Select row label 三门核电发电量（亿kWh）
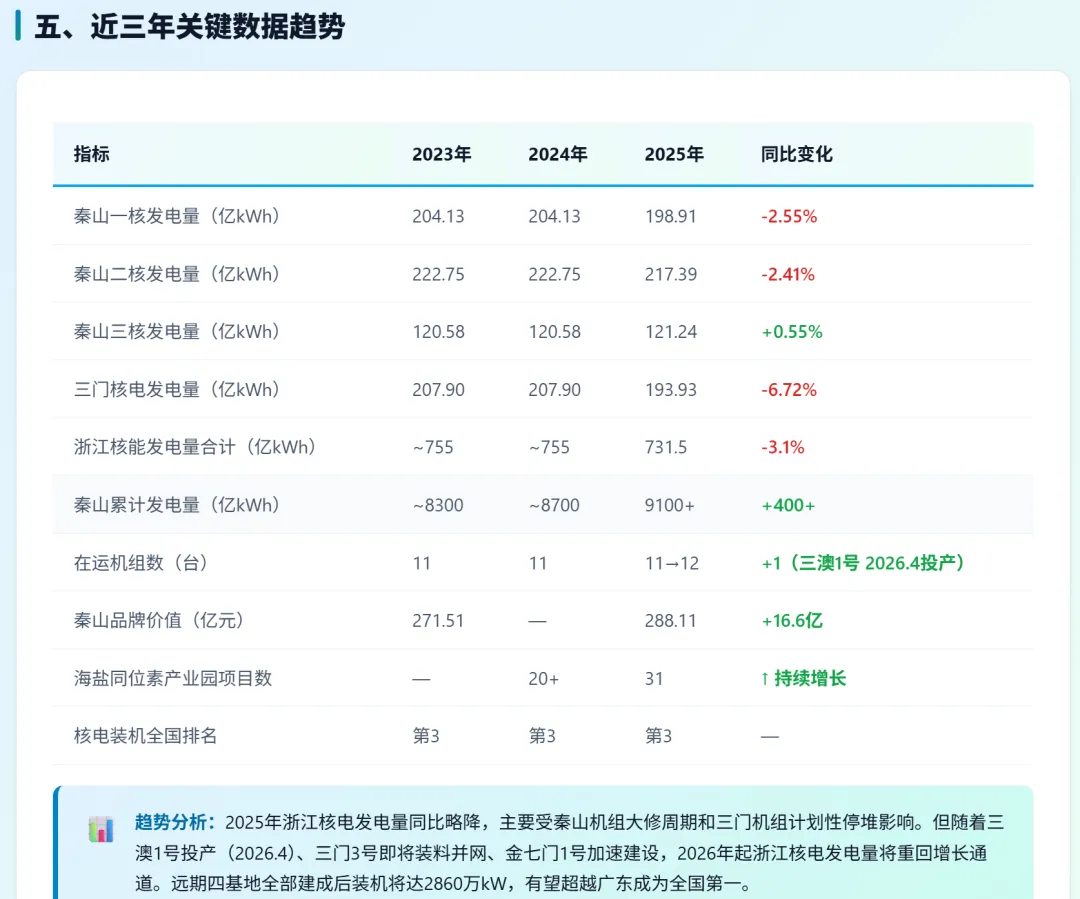Image resolution: width=1080 pixels, height=899 pixels. [x=177, y=390]
